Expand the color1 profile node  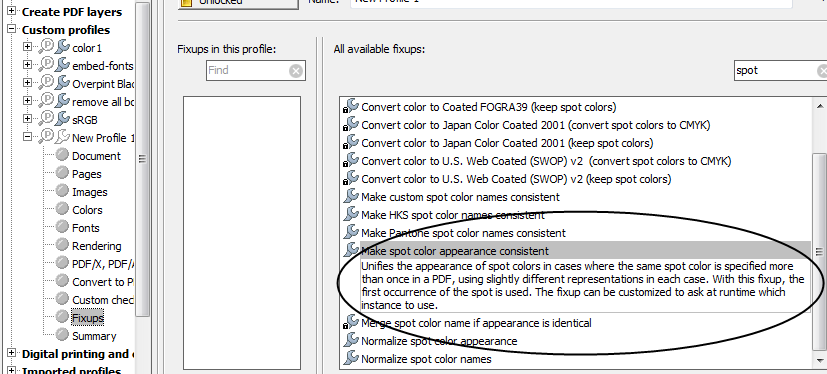tap(27, 47)
